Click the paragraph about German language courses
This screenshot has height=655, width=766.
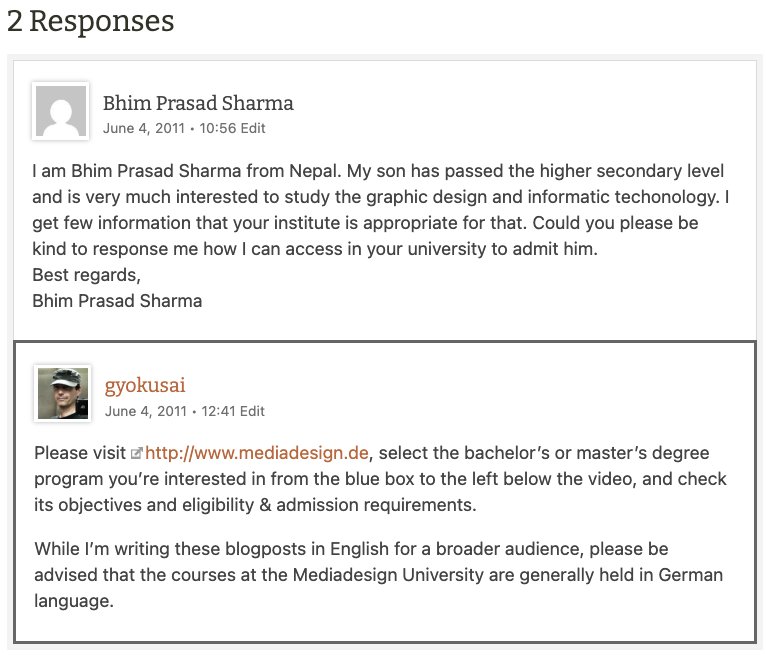point(378,575)
